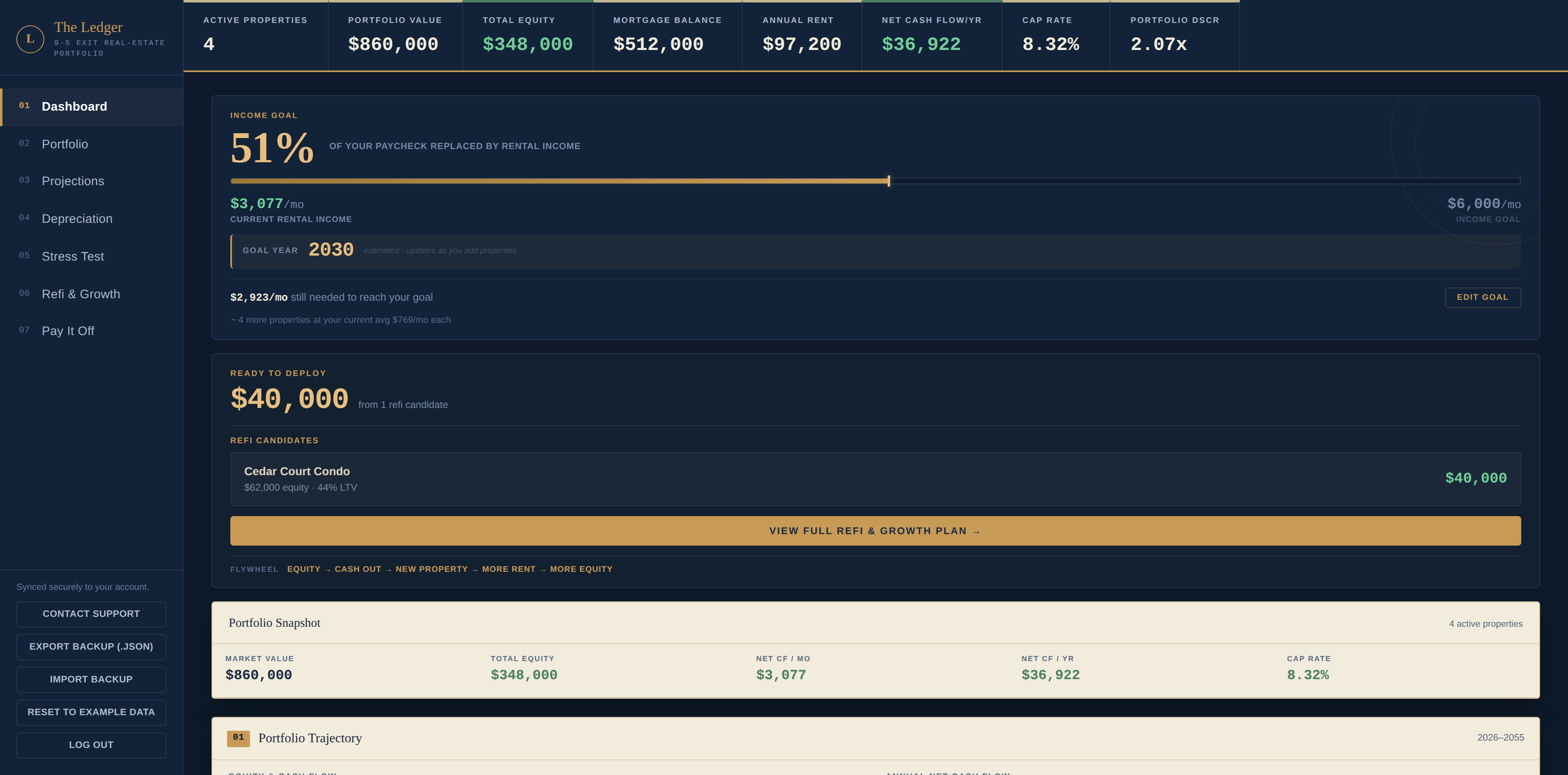
Task: View the full Refi & Growth plan
Action: (x=875, y=531)
